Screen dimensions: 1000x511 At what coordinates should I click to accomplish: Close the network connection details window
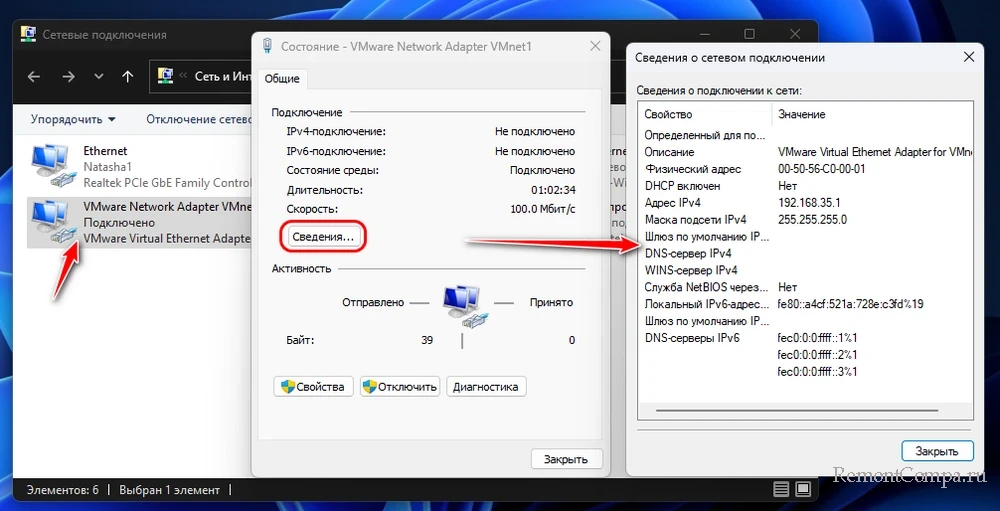pyautogui.click(x=969, y=57)
